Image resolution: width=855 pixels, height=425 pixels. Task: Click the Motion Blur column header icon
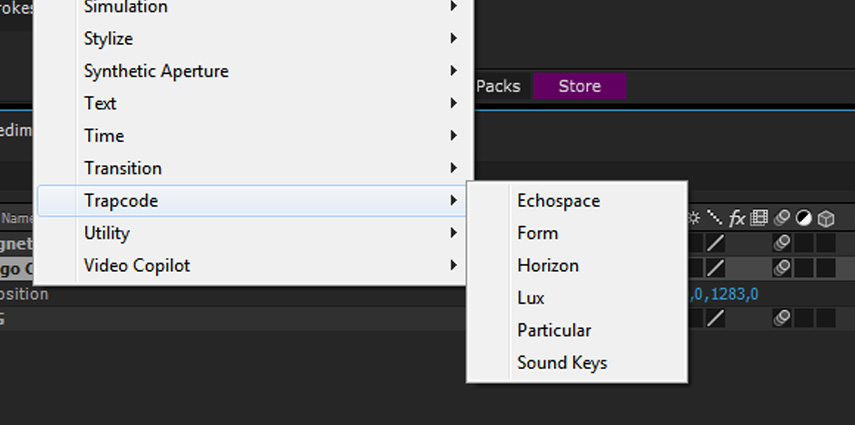click(x=781, y=218)
